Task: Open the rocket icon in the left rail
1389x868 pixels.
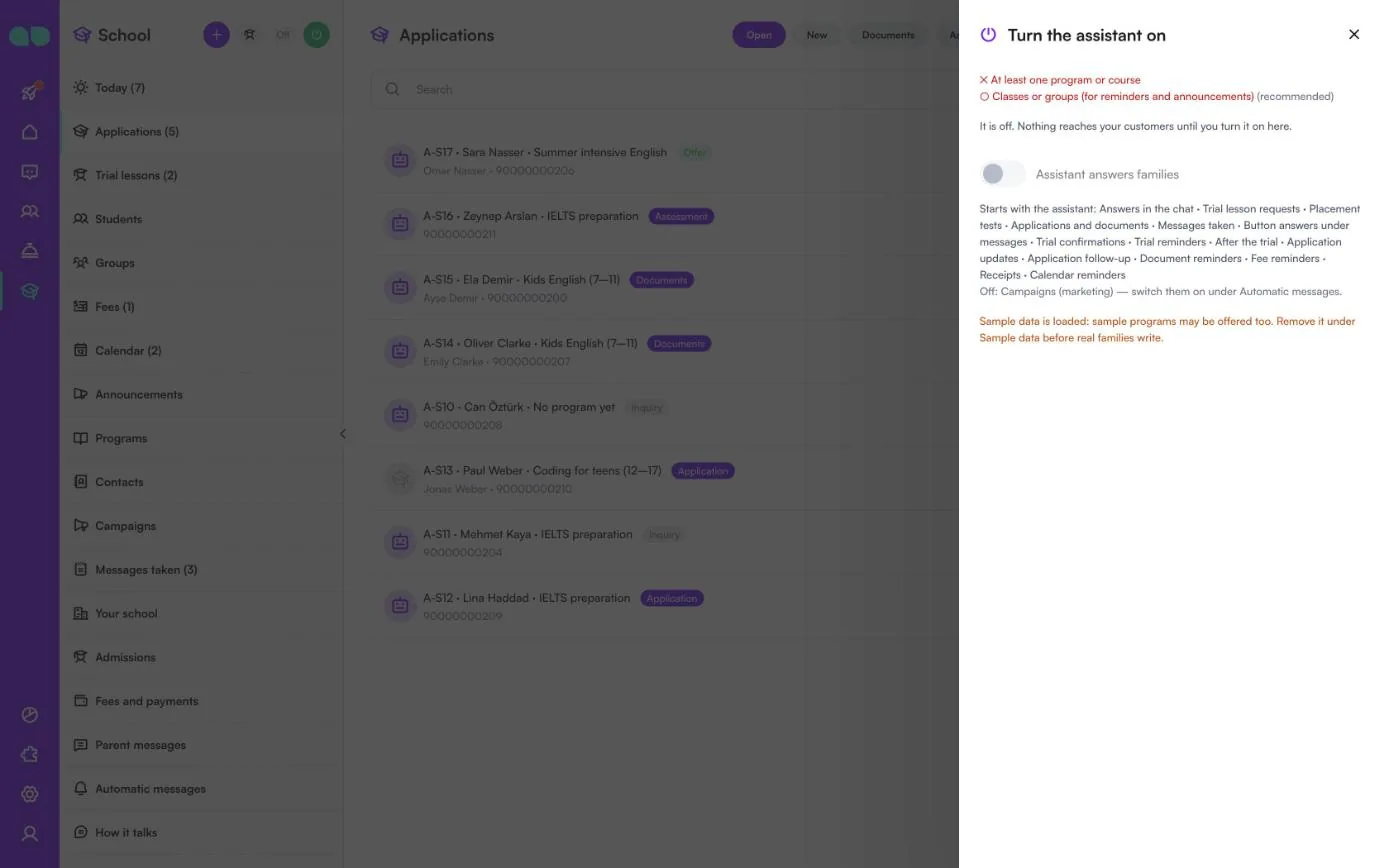Action: [30, 92]
